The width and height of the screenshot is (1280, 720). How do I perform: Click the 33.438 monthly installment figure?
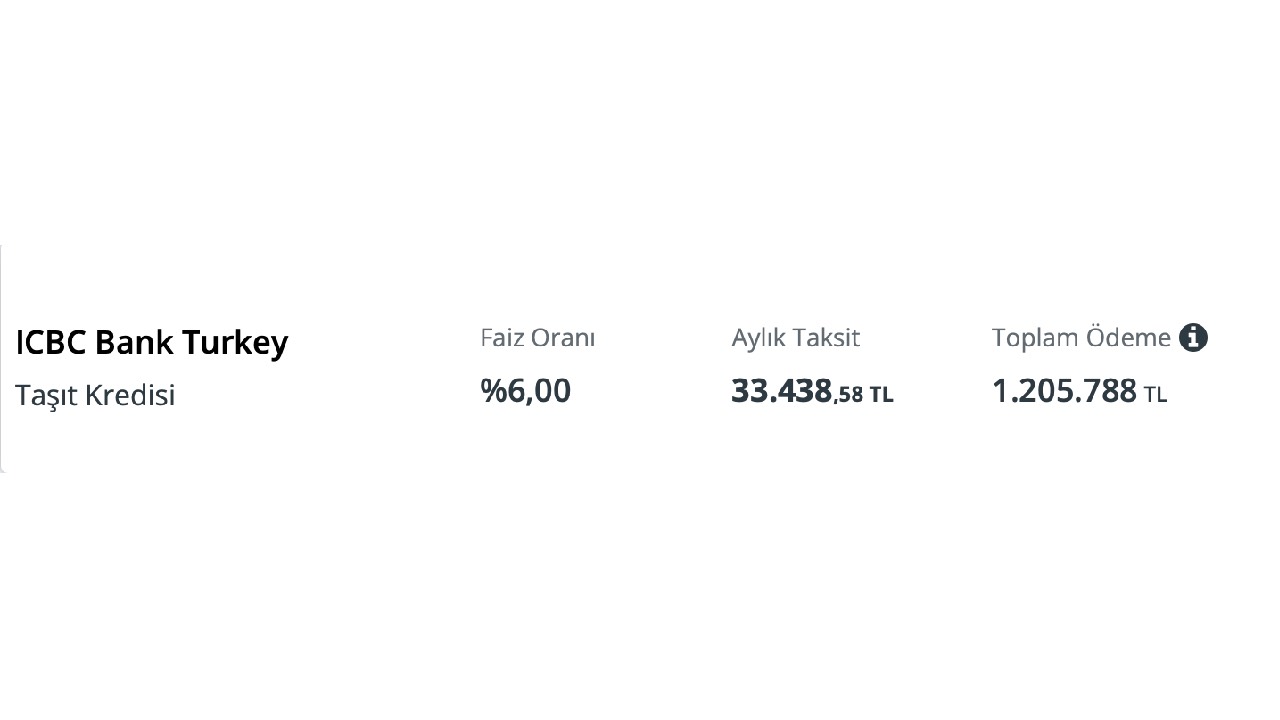[781, 390]
